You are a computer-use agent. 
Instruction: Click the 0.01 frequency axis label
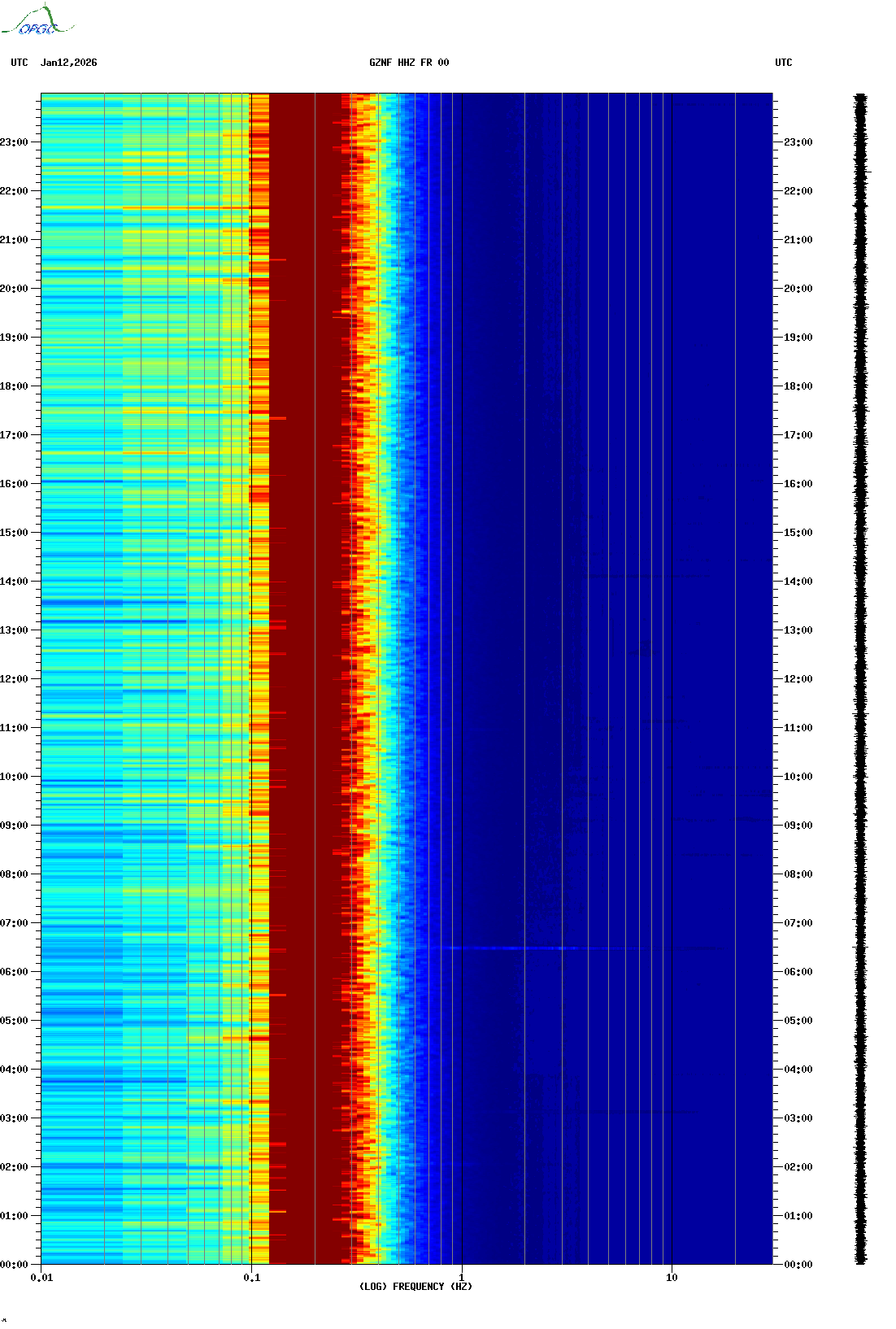[41, 1278]
